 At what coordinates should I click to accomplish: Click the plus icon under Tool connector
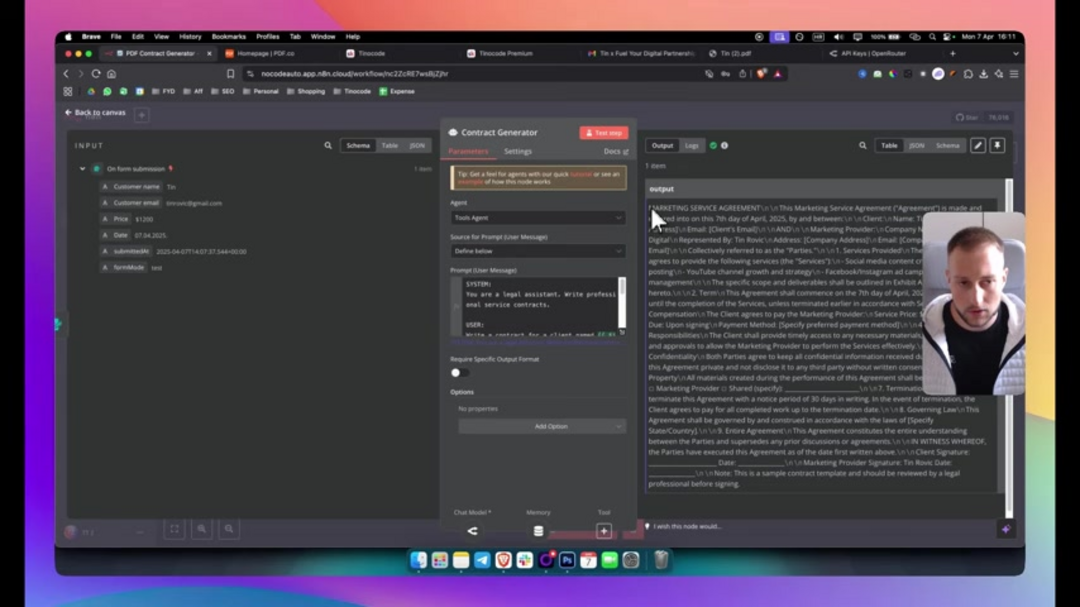coord(604,531)
